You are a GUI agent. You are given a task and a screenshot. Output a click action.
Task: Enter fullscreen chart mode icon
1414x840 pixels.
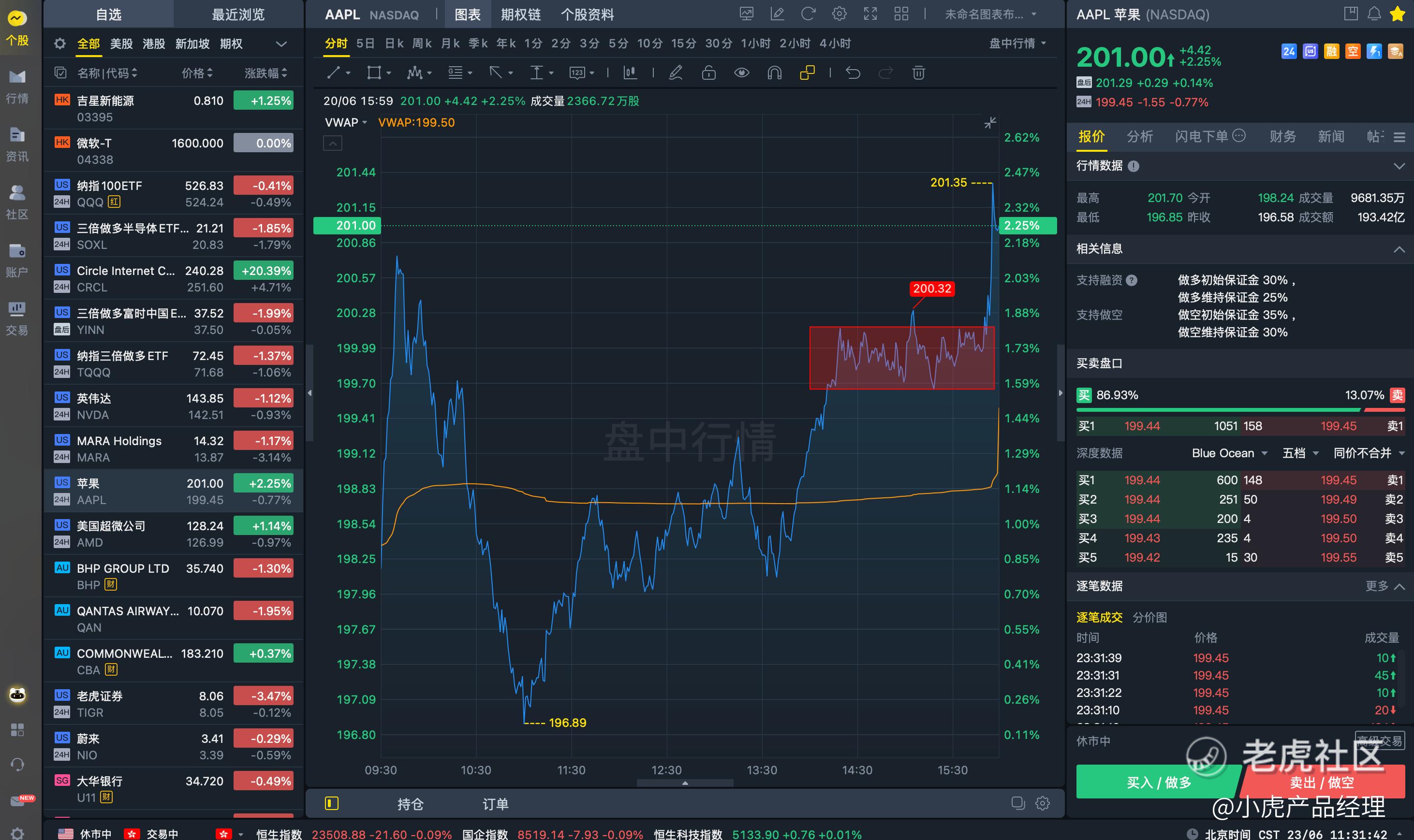(x=870, y=14)
